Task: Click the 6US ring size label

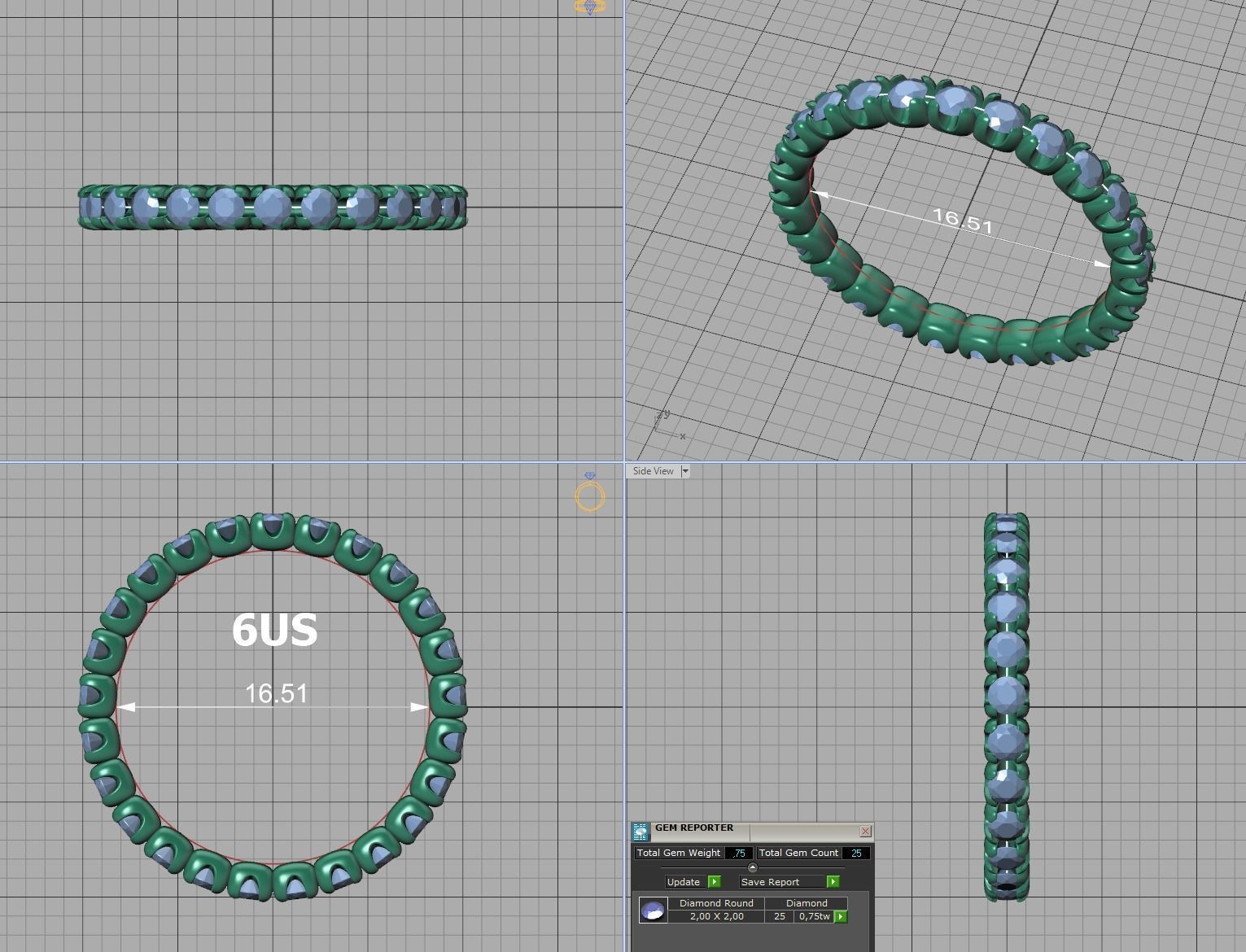Action: (x=274, y=630)
